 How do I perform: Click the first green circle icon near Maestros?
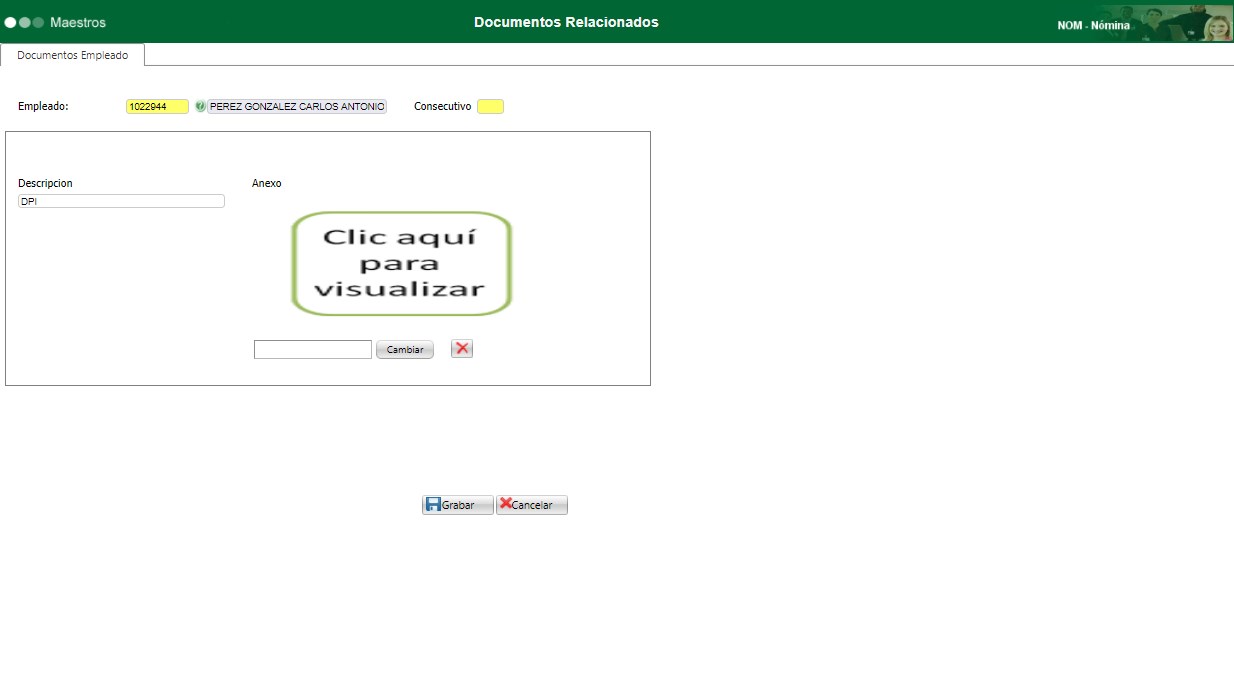click(x=10, y=19)
